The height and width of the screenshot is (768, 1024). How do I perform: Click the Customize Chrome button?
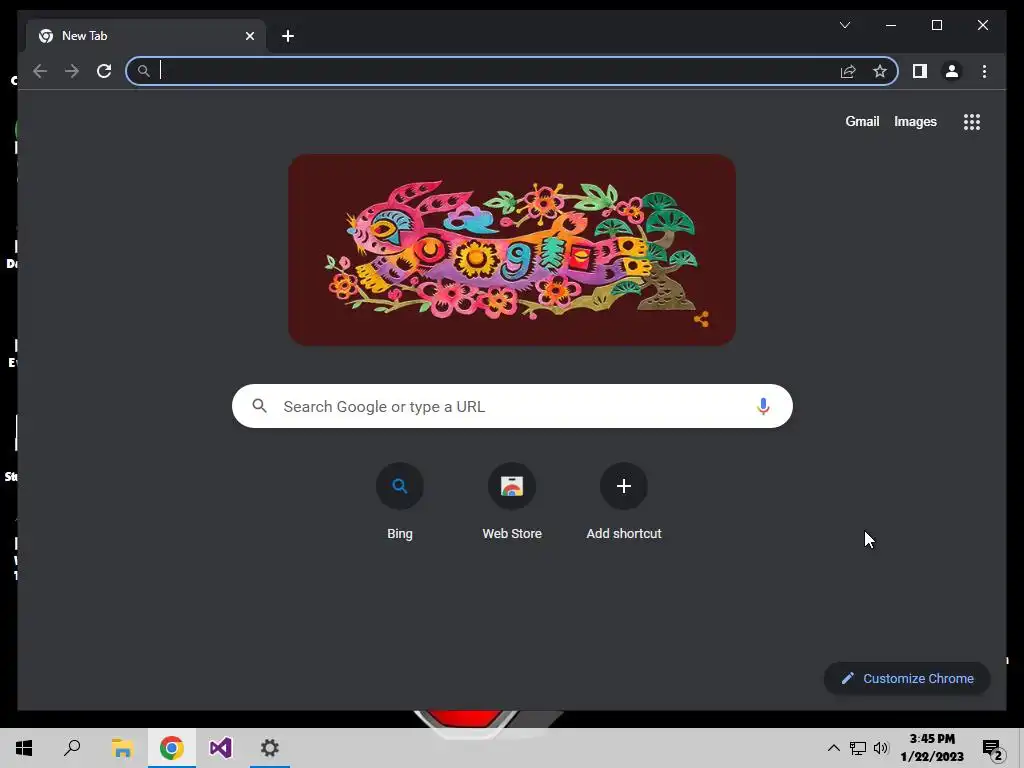[x=907, y=679]
